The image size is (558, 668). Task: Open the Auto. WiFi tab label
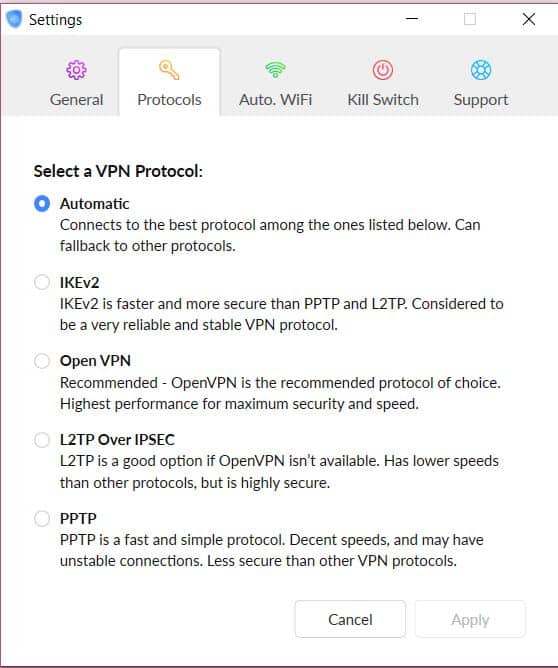pyautogui.click(x=276, y=100)
